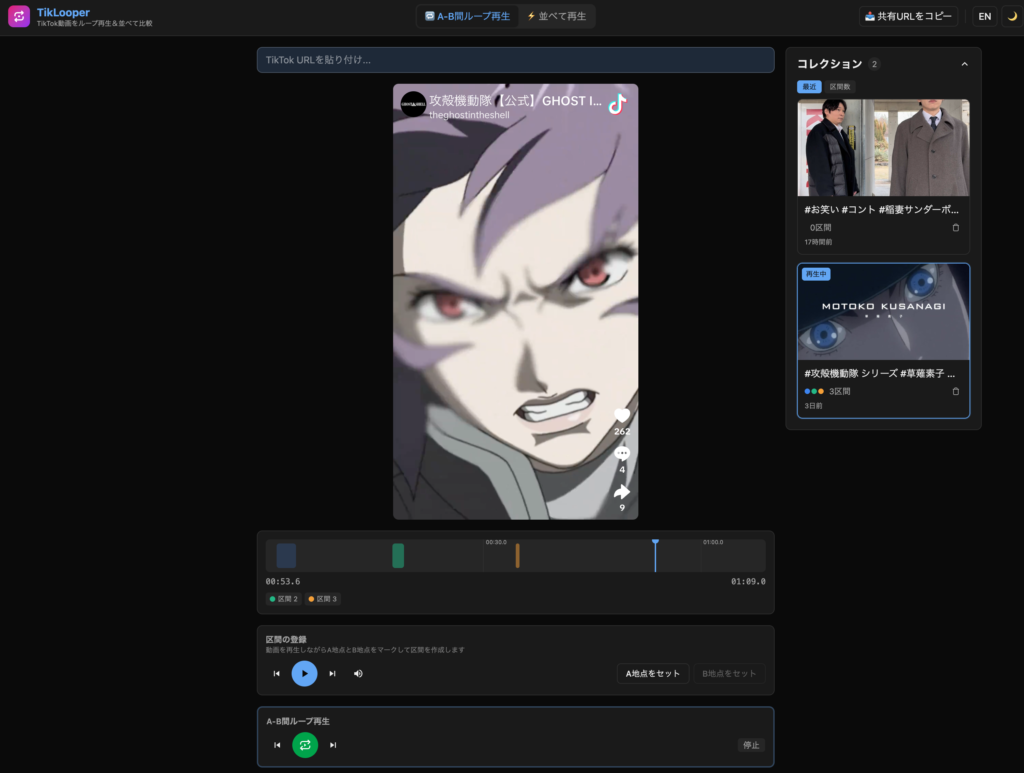Toggle the green A-B loop button
Image resolution: width=1024 pixels, height=773 pixels.
coord(304,744)
